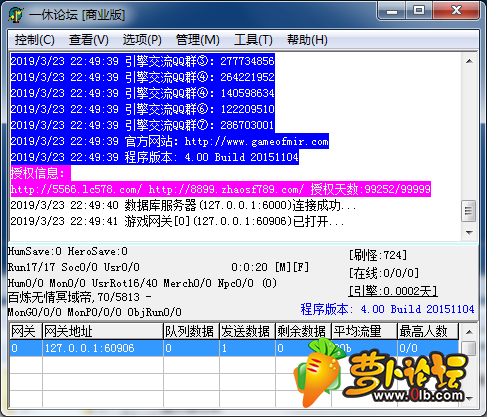The width and height of the screenshot is (487, 417).
Task: Click the log scroll down arrow
Action: 469,232
